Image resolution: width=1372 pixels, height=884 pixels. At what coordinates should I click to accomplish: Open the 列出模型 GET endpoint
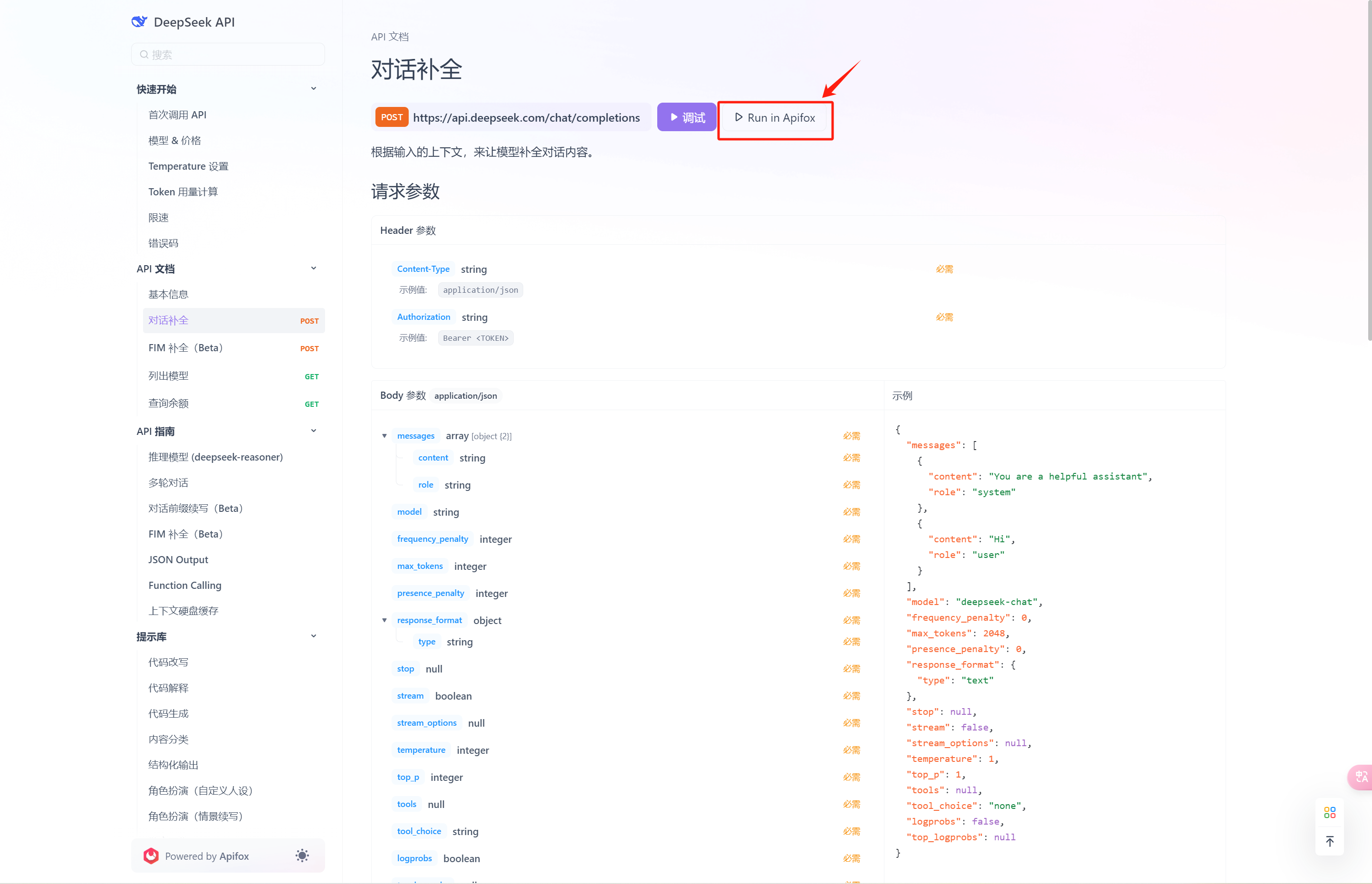tap(168, 375)
